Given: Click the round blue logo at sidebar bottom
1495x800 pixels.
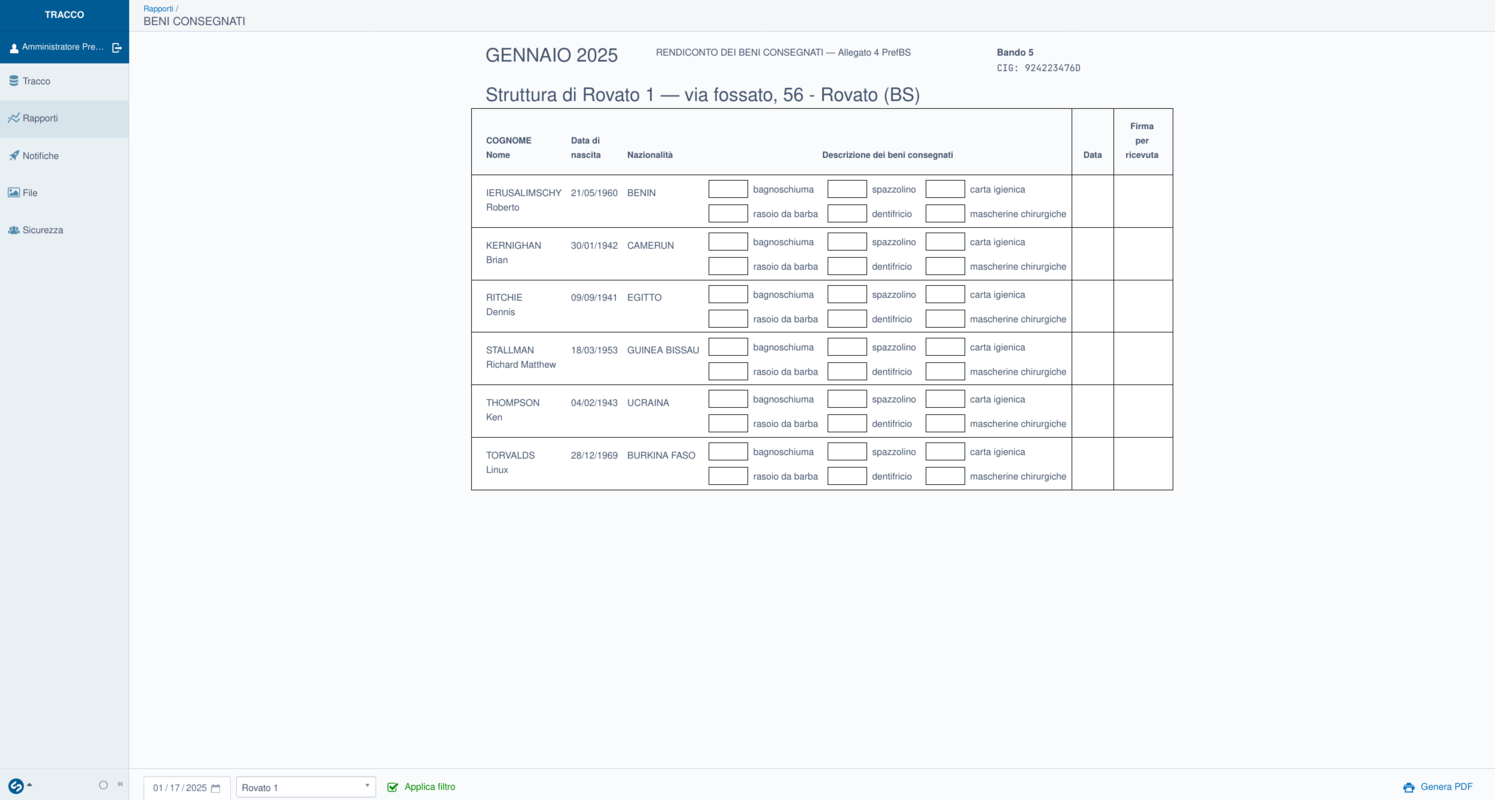Looking at the screenshot, I should point(16,786).
